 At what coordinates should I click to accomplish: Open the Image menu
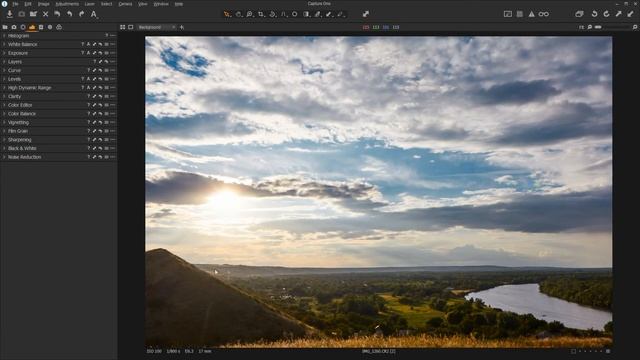[x=44, y=4]
